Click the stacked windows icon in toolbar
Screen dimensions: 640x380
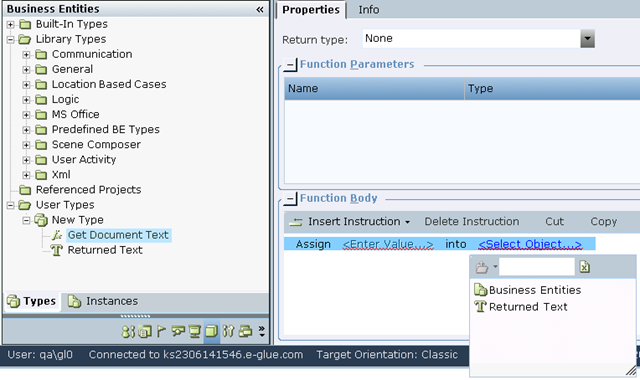[245, 331]
